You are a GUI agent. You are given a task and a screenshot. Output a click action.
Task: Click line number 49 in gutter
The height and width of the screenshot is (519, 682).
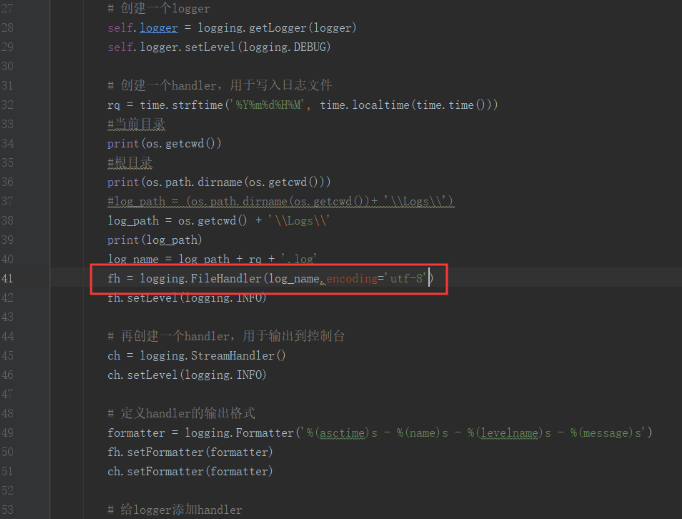pyautogui.click(x=7, y=433)
